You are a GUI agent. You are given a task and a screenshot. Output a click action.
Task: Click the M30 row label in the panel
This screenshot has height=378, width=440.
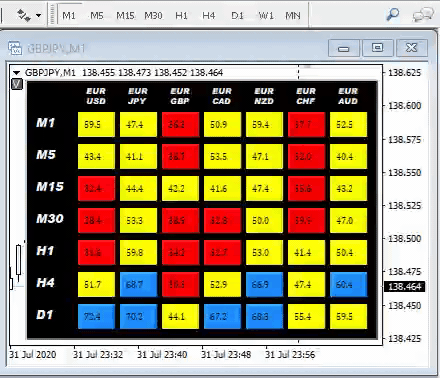50,219
